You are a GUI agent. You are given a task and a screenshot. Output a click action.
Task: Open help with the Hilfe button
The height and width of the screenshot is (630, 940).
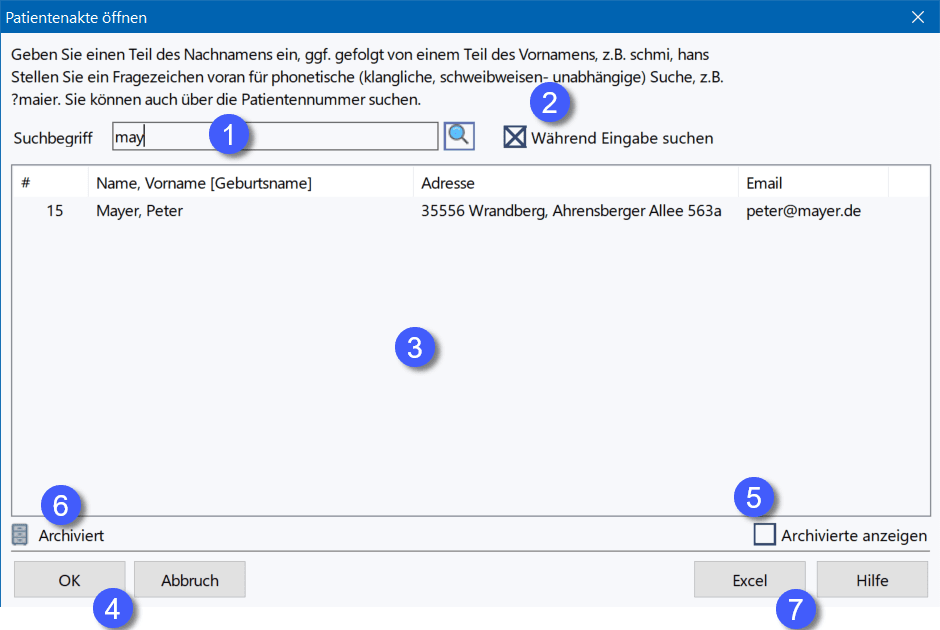pos(871,580)
